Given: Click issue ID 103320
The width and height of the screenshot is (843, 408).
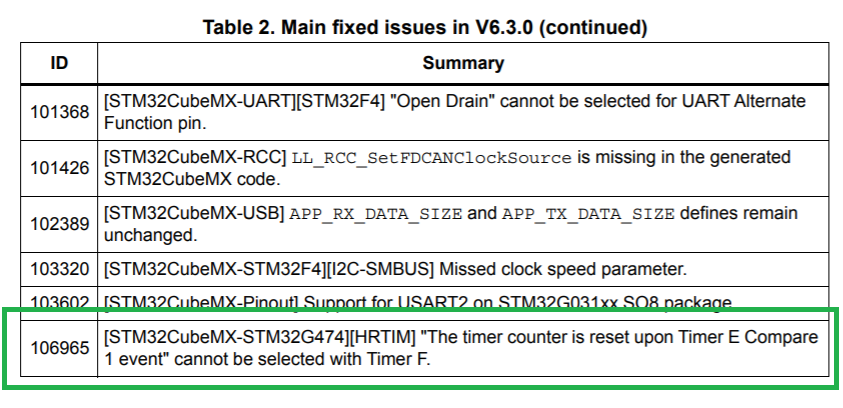Looking at the screenshot, I should pos(59,268).
